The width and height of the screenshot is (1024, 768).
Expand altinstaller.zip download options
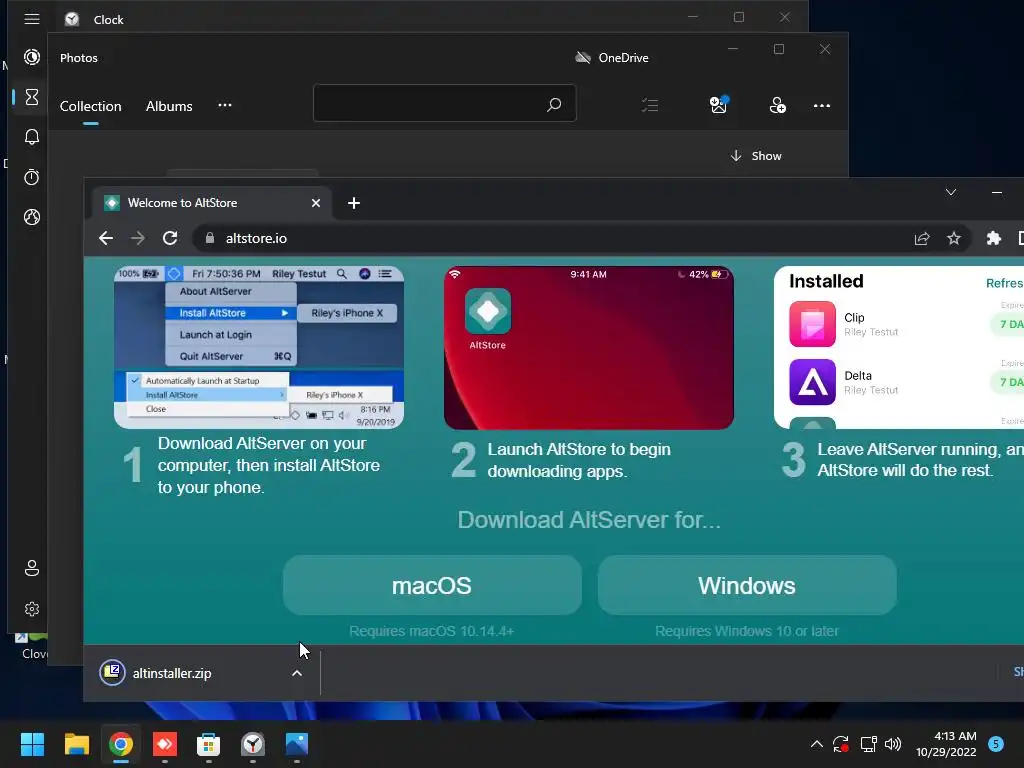pos(297,673)
